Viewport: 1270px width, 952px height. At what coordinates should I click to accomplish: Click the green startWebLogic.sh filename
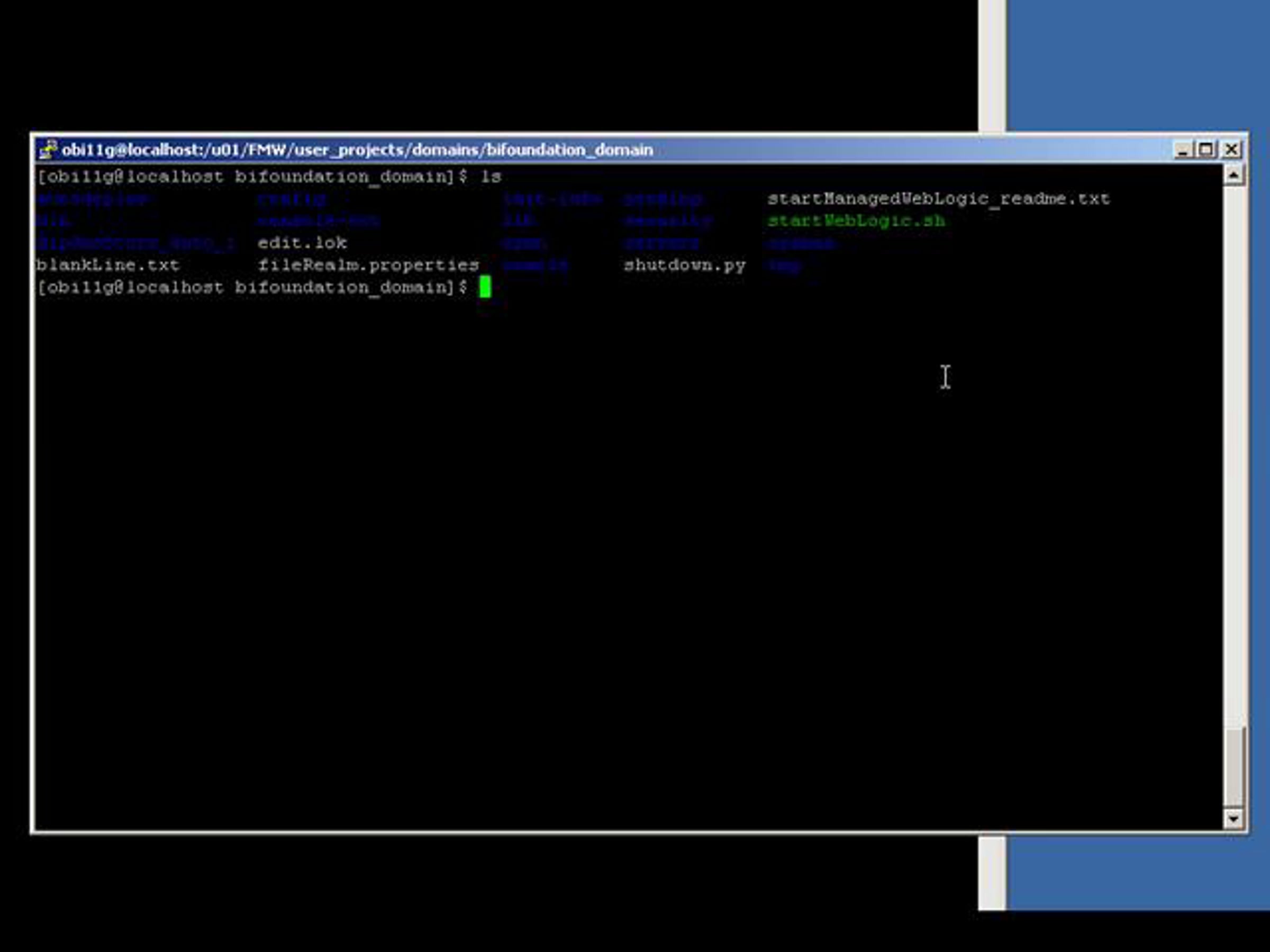pos(856,221)
